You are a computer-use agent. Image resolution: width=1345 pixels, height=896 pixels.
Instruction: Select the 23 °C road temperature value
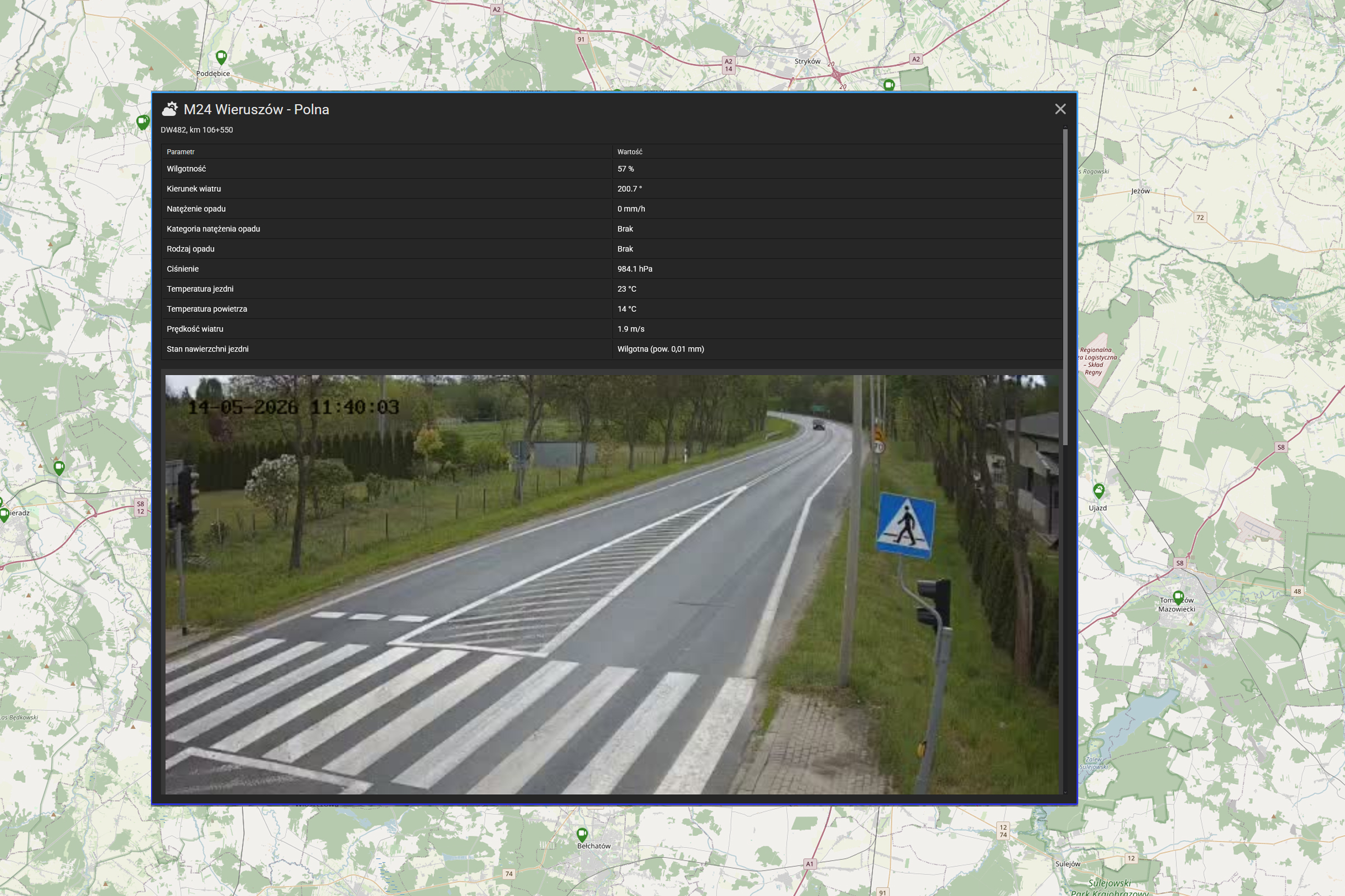[626, 288]
